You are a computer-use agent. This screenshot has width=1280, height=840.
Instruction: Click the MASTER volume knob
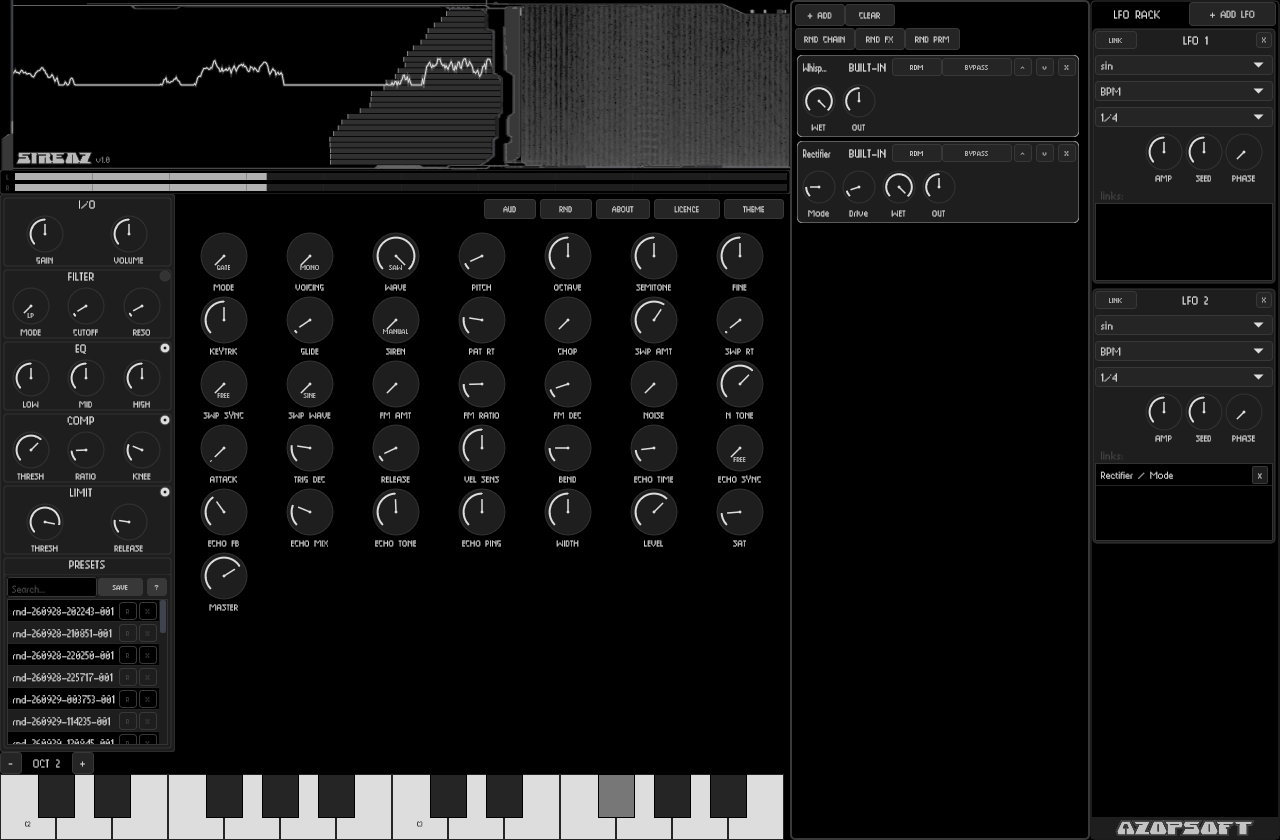pyautogui.click(x=224, y=576)
